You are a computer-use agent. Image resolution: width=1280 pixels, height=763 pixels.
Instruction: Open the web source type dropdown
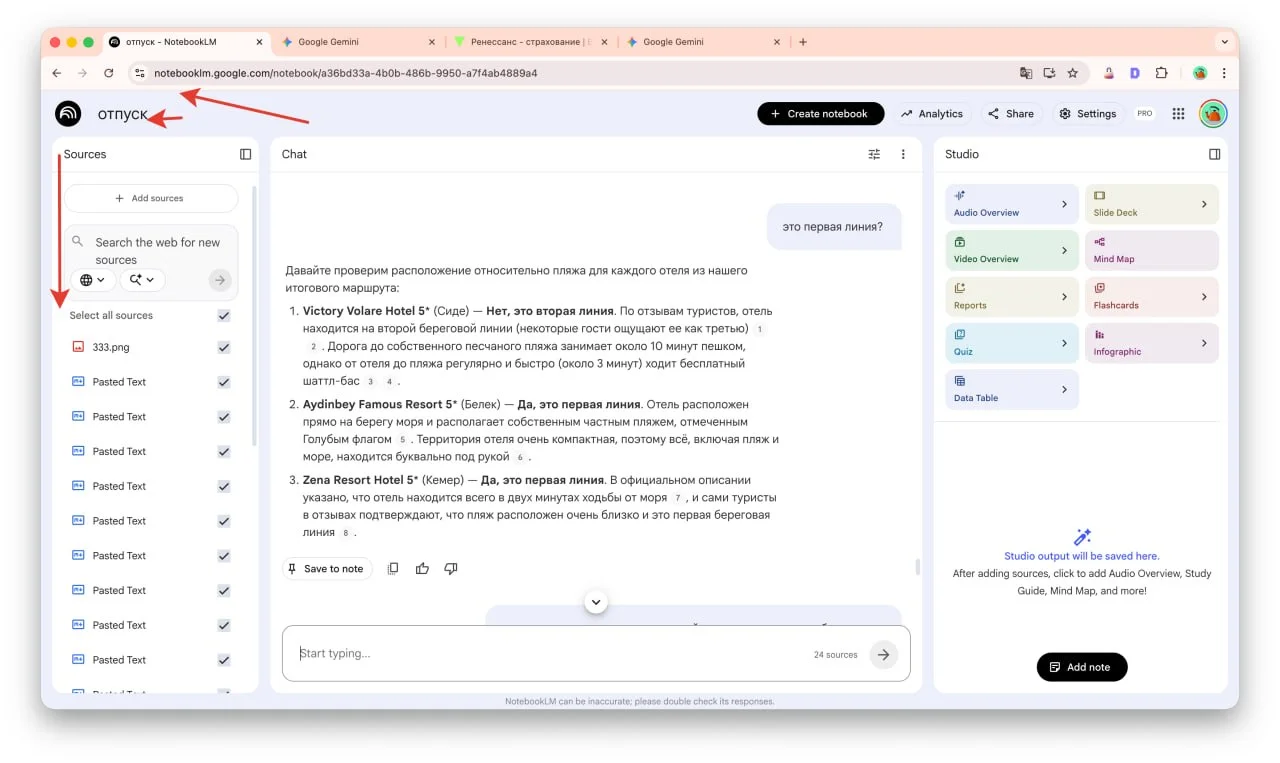coord(92,280)
